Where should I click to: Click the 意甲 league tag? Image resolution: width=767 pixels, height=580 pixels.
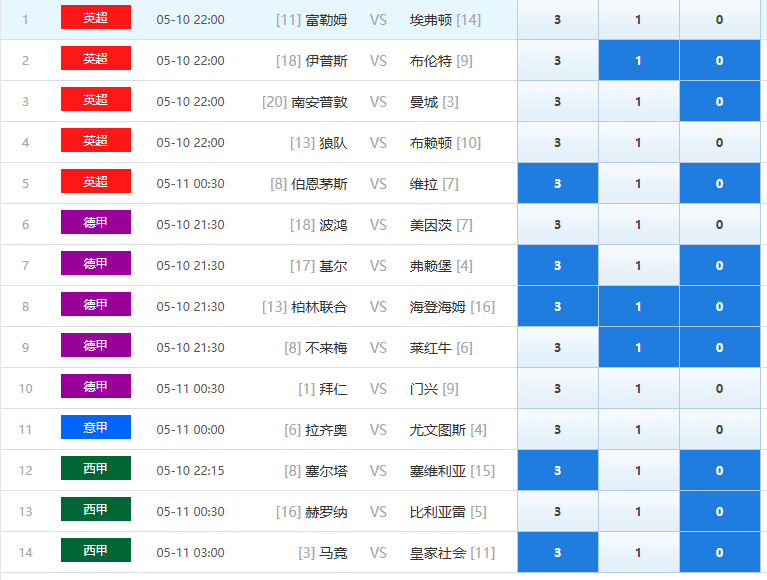(x=96, y=427)
